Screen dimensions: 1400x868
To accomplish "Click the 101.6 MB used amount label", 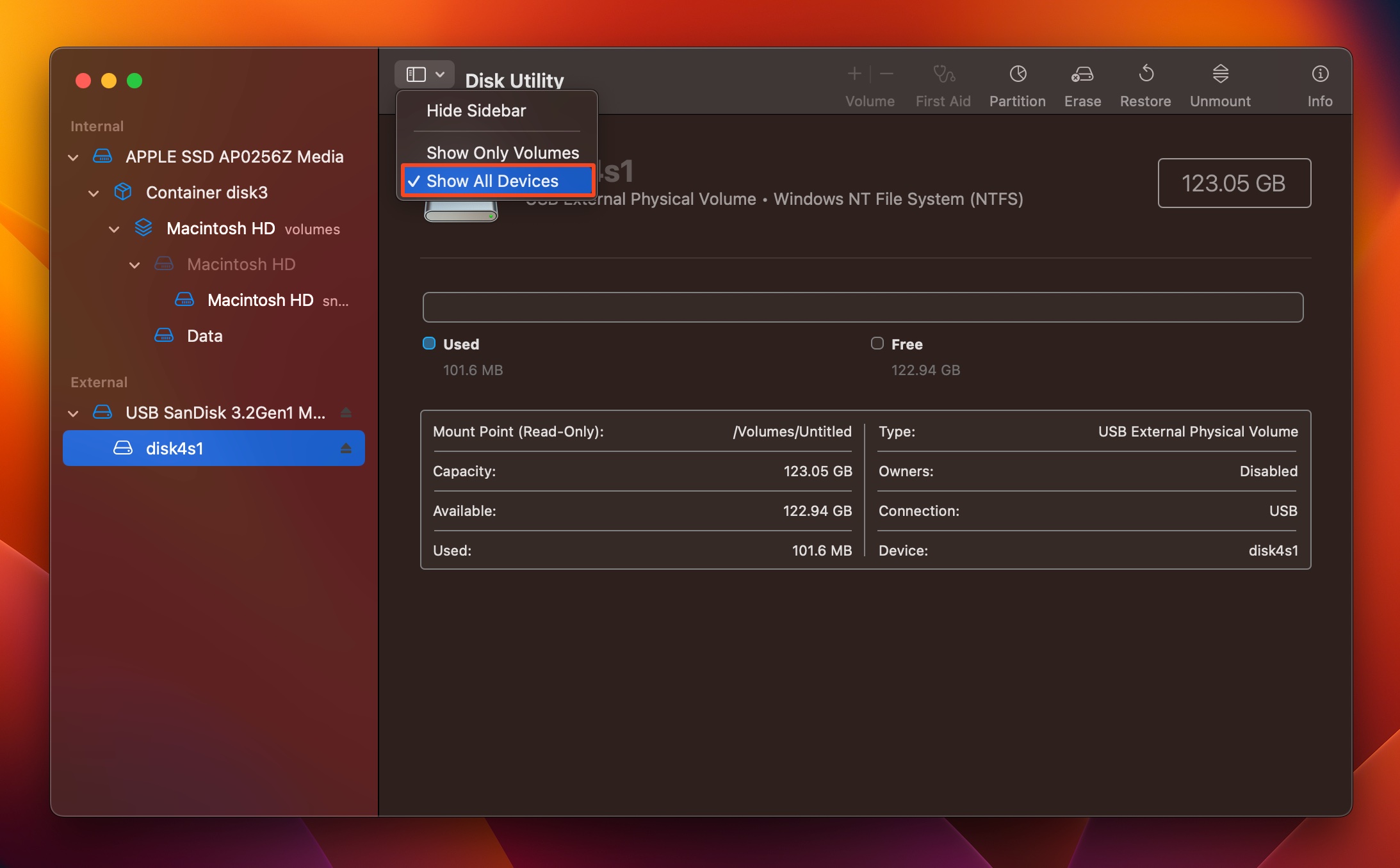I will 473,370.
